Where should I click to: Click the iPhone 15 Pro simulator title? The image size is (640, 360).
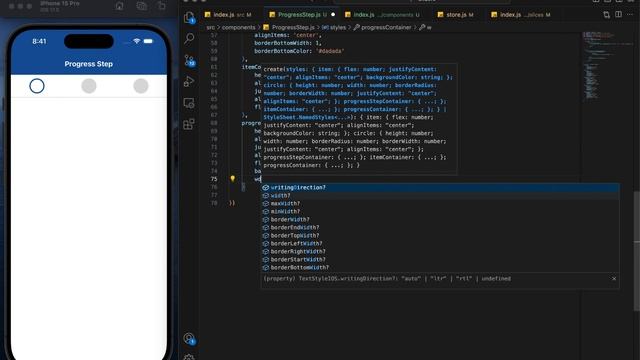pyautogui.click(x=60, y=3)
